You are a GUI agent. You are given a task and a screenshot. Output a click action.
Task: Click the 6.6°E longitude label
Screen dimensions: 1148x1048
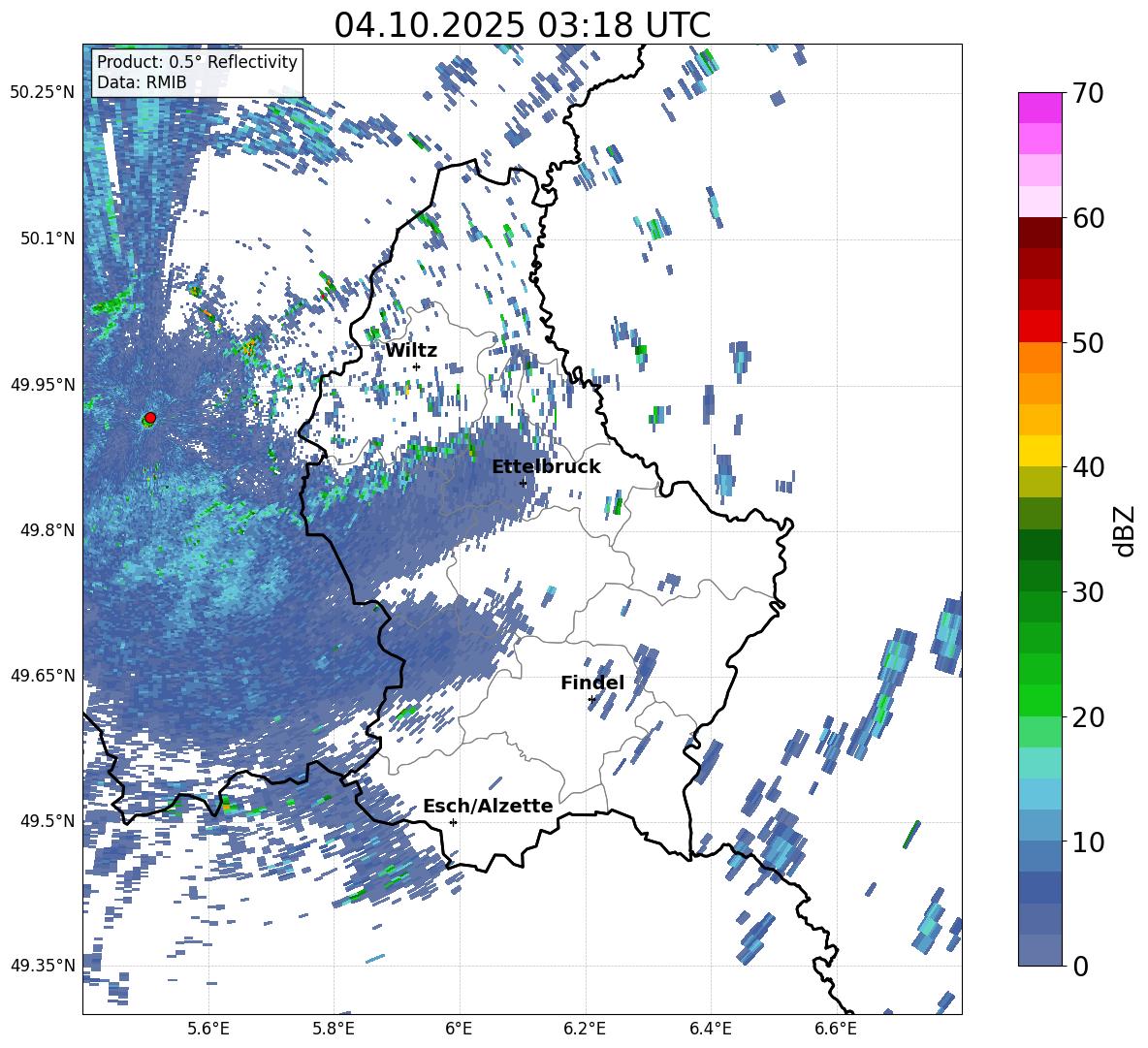click(836, 1029)
